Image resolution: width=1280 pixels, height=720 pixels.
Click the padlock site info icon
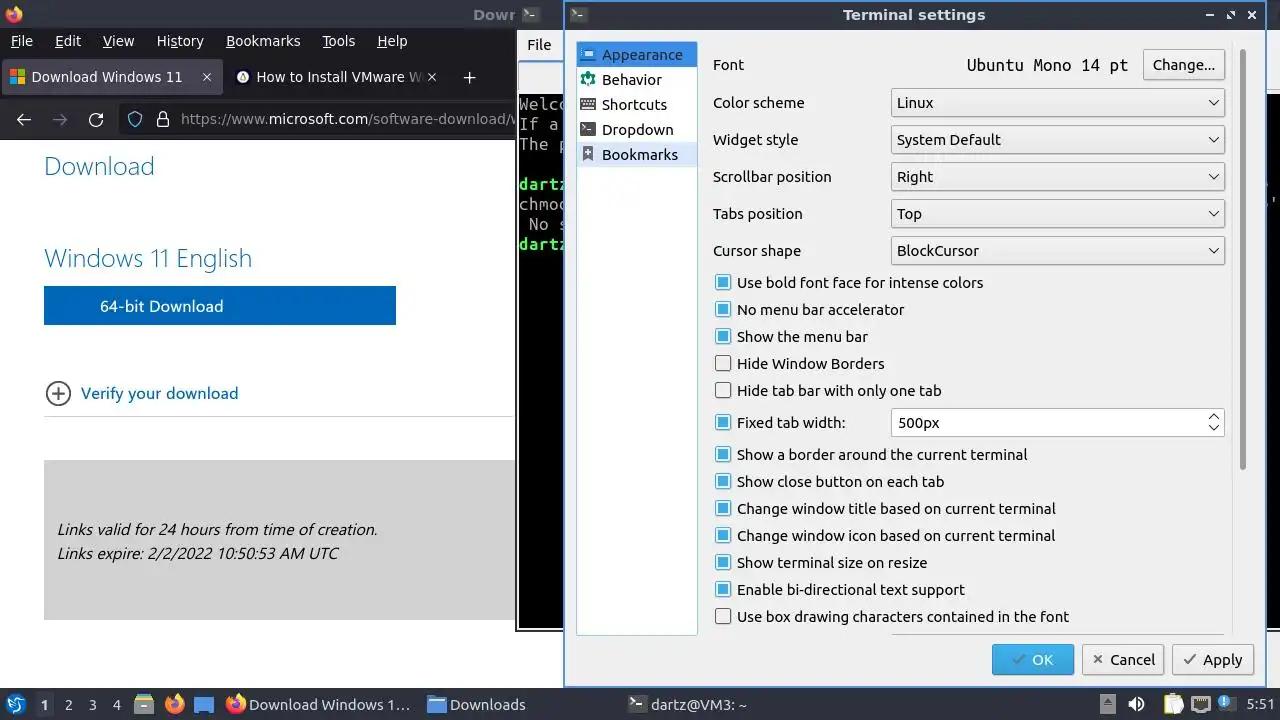pyautogui.click(x=162, y=119)
